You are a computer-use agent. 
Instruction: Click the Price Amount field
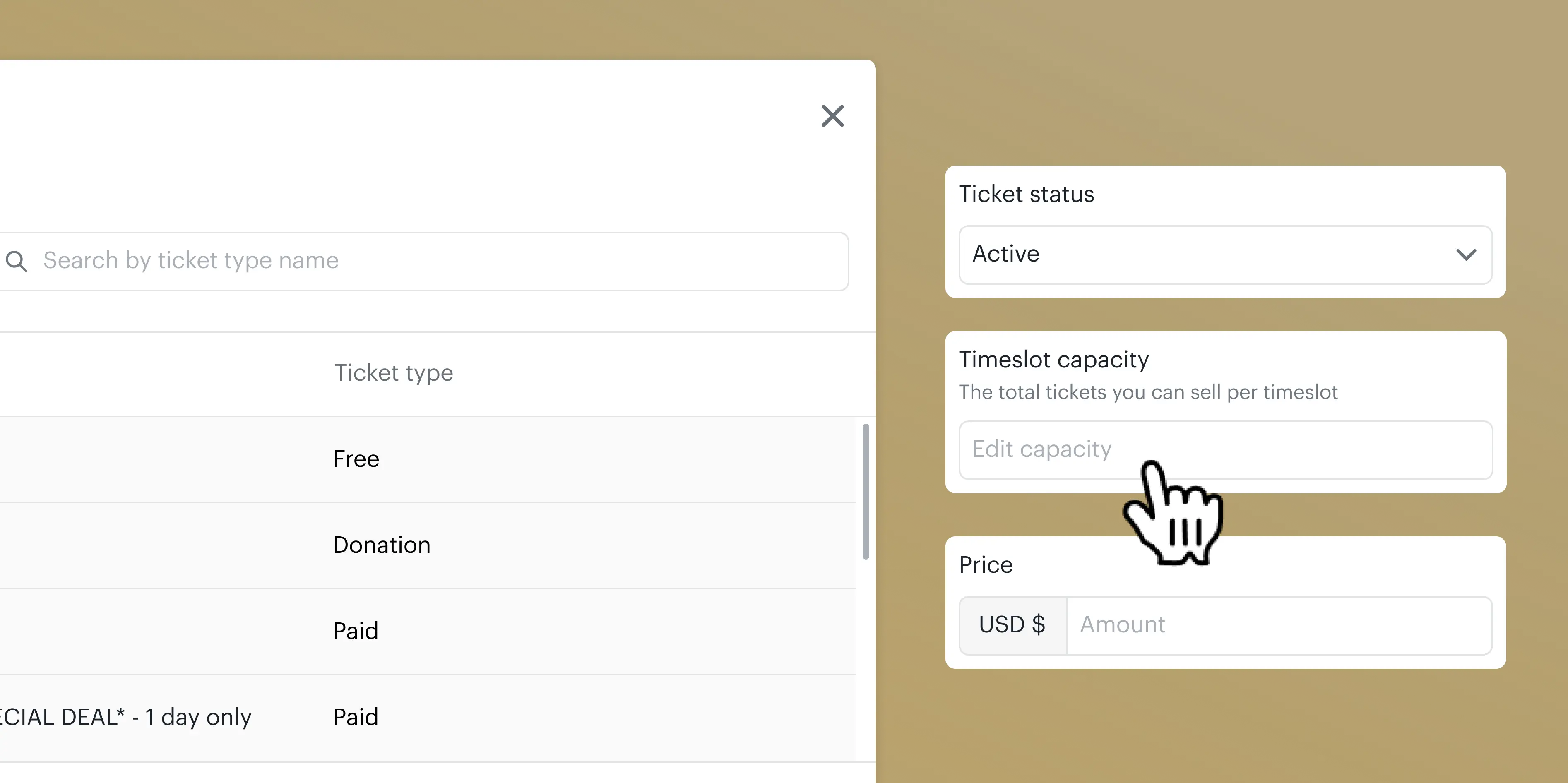[1278, 625]
